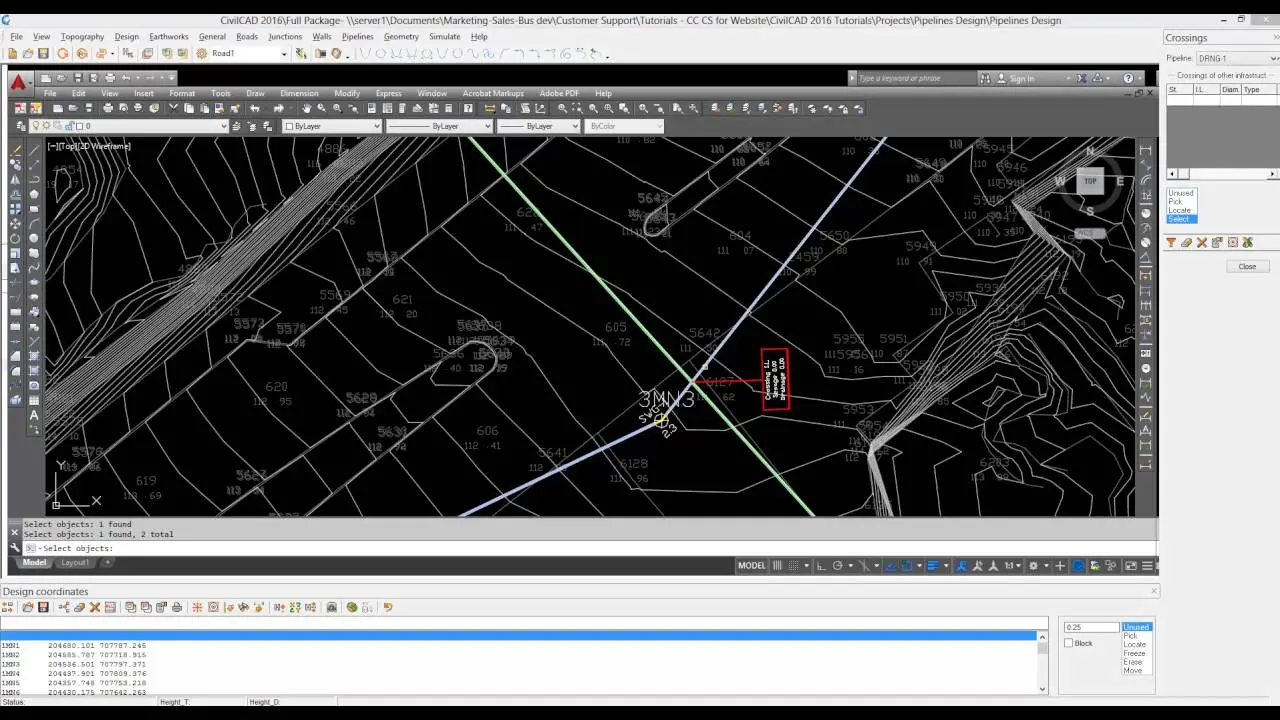Click MODEL in the status bar

pos(751,566)
